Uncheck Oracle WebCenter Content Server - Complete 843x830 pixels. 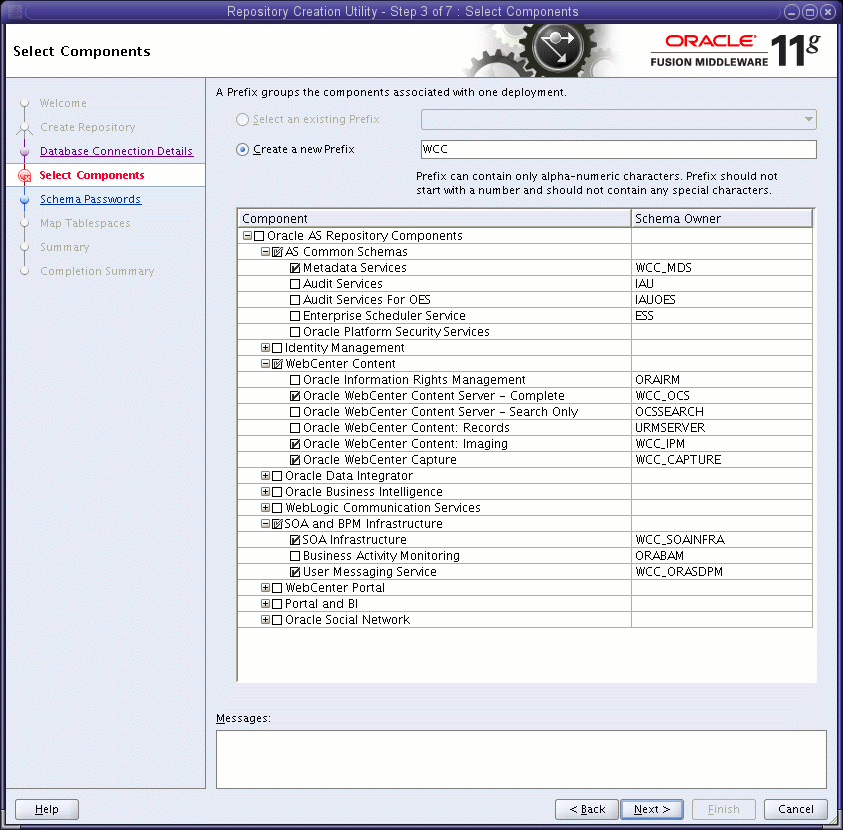(295, 396)
